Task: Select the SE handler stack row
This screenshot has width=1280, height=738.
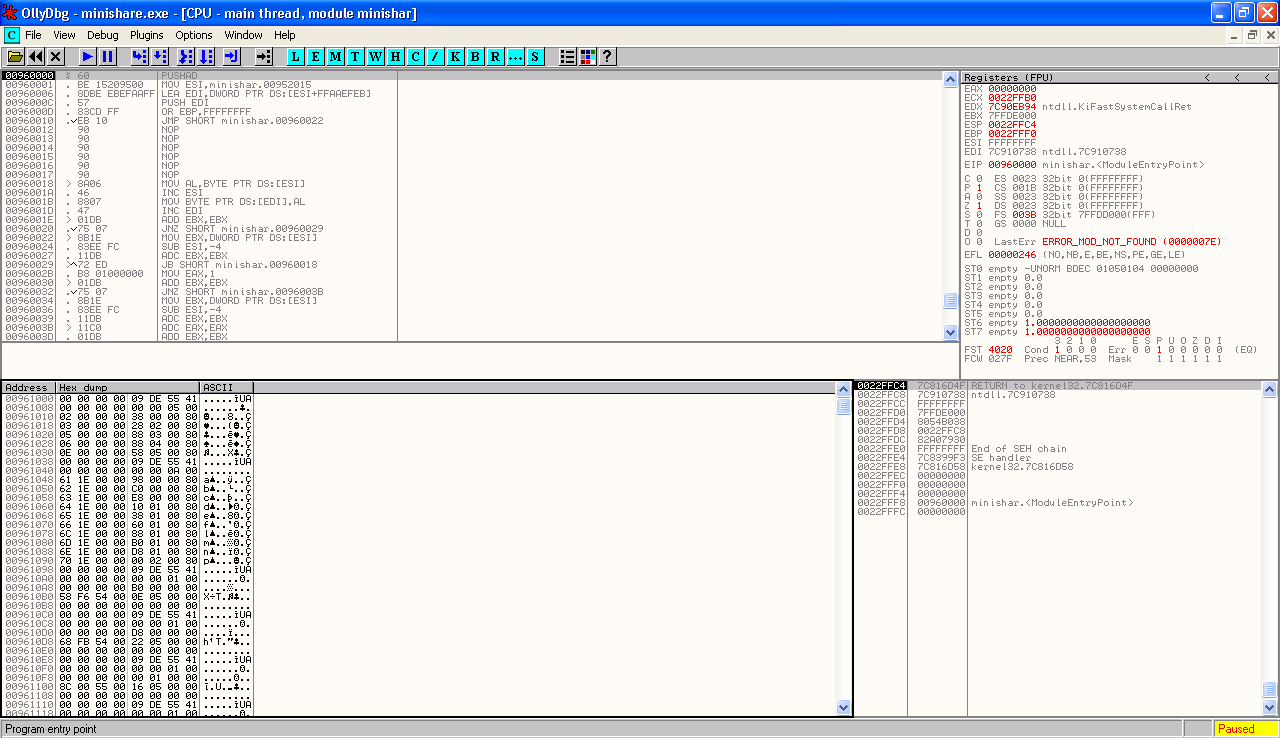Action: 1058,458
